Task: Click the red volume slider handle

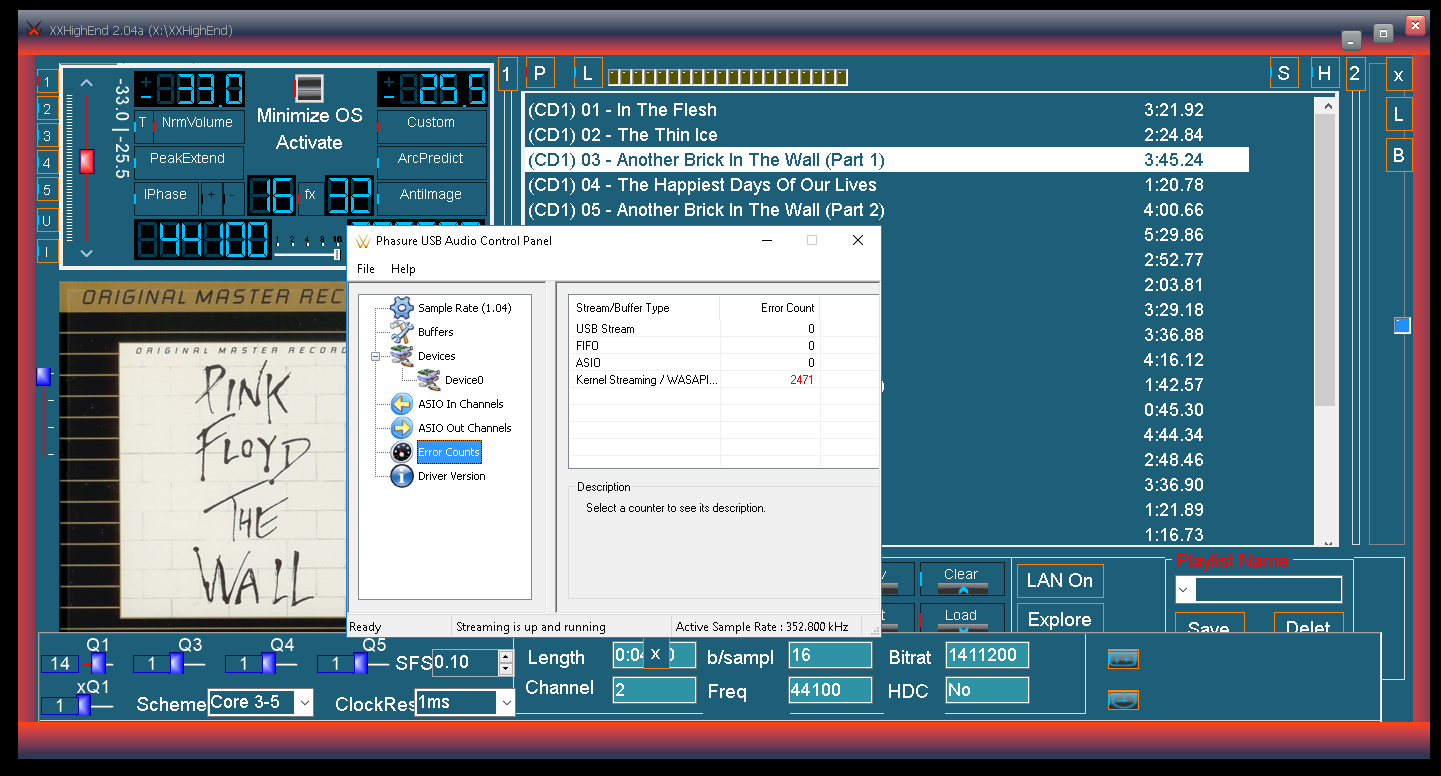Action: point(86,162)
